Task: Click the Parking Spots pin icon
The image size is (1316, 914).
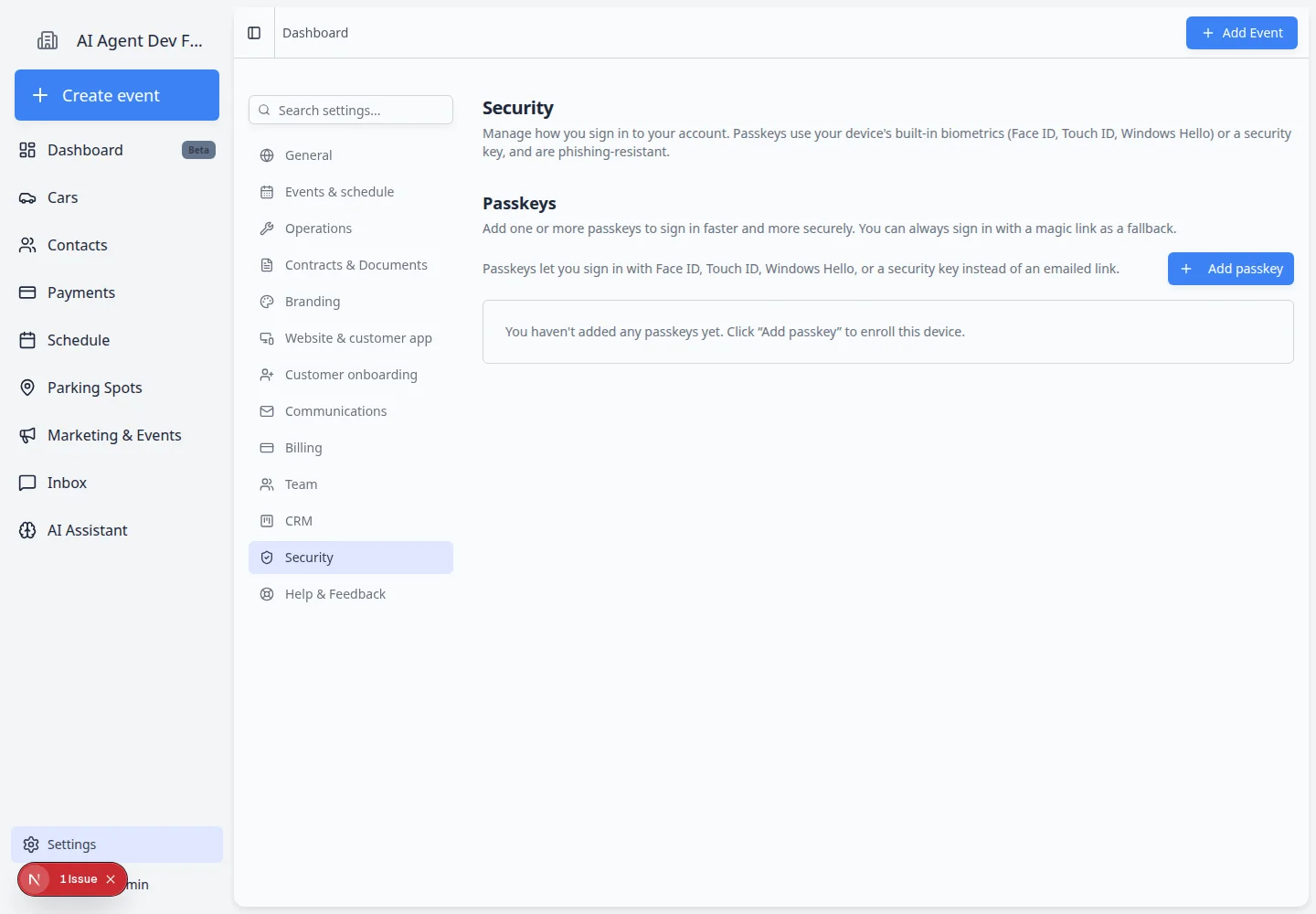Action: pos(27,388)
